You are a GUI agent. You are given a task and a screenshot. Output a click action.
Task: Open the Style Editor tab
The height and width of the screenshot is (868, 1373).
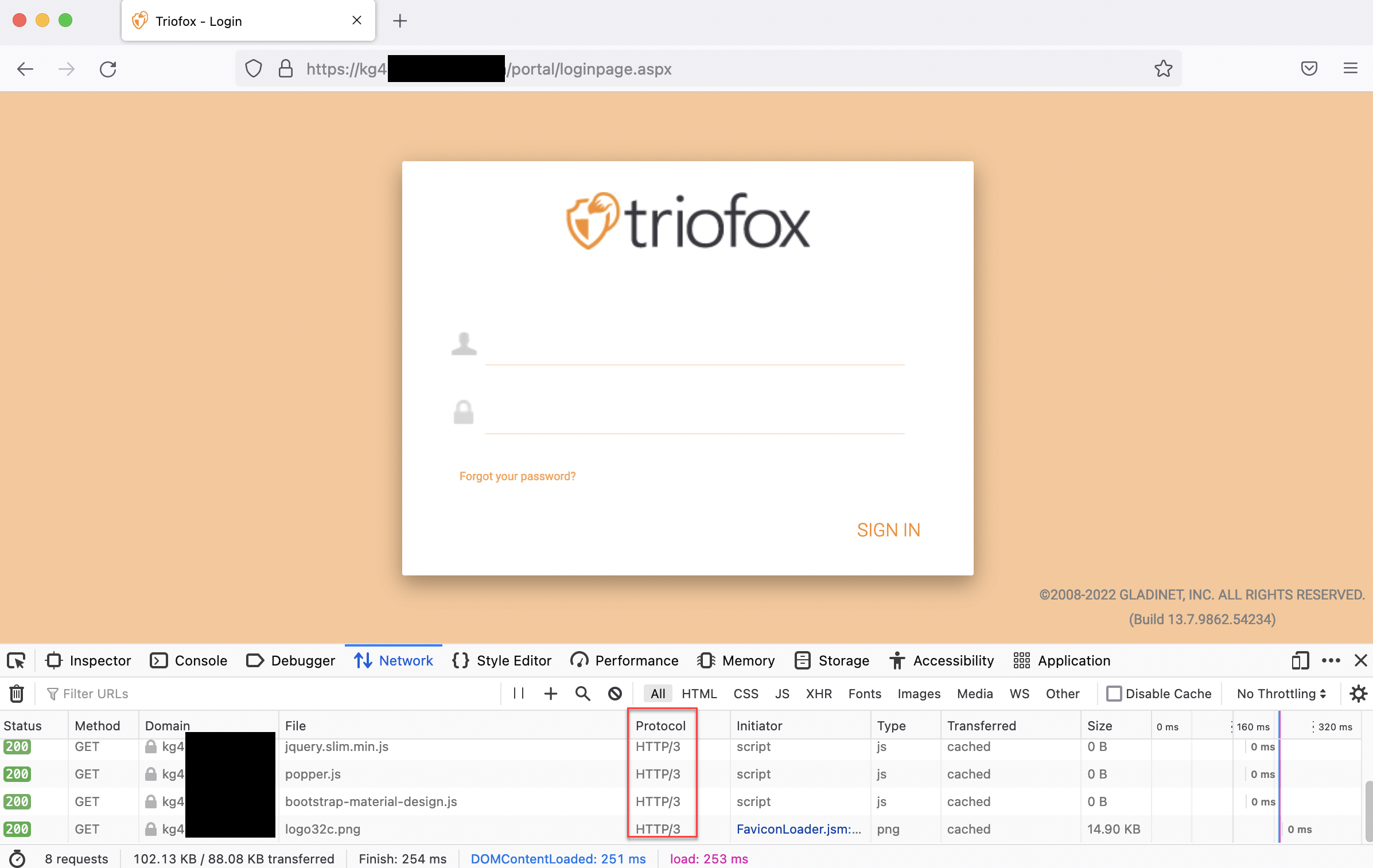(502, 661)
